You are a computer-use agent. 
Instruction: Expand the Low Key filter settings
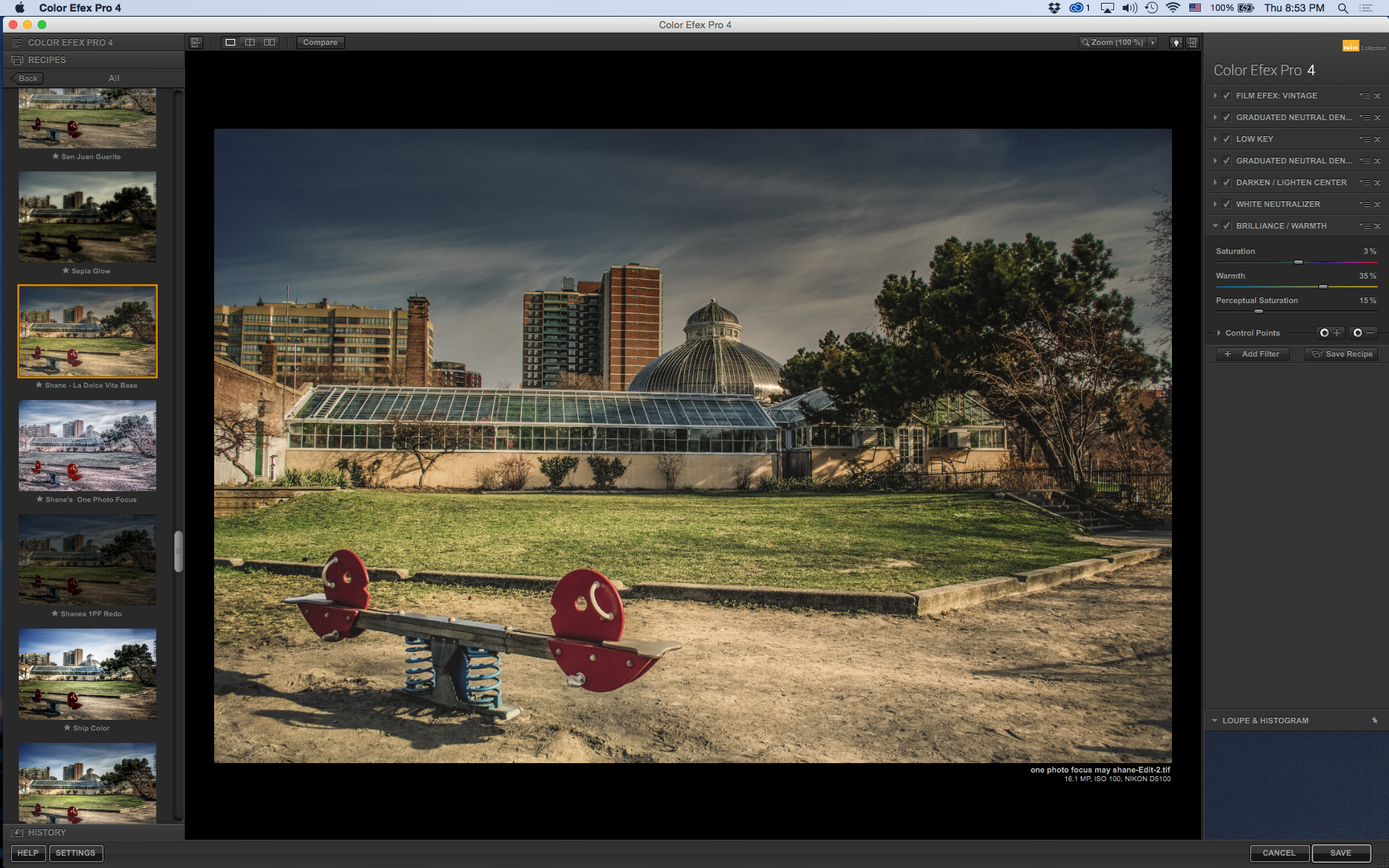coord(1215,139)
